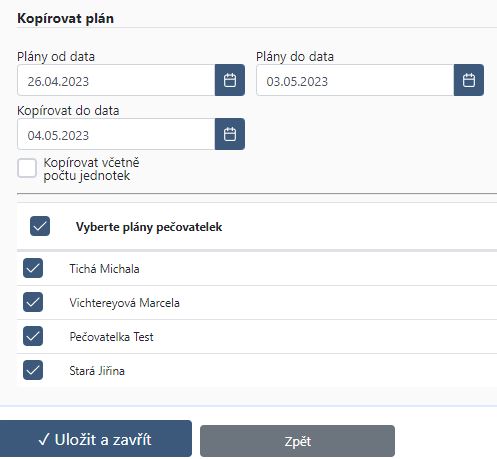Click the Uložit a zavřít button

coord(96,439)
